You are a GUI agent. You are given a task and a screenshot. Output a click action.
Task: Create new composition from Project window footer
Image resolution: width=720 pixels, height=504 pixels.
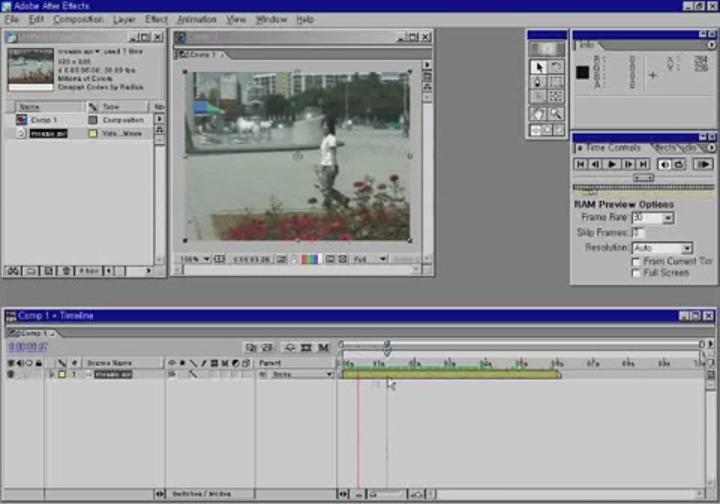click(x=49, y=271)
